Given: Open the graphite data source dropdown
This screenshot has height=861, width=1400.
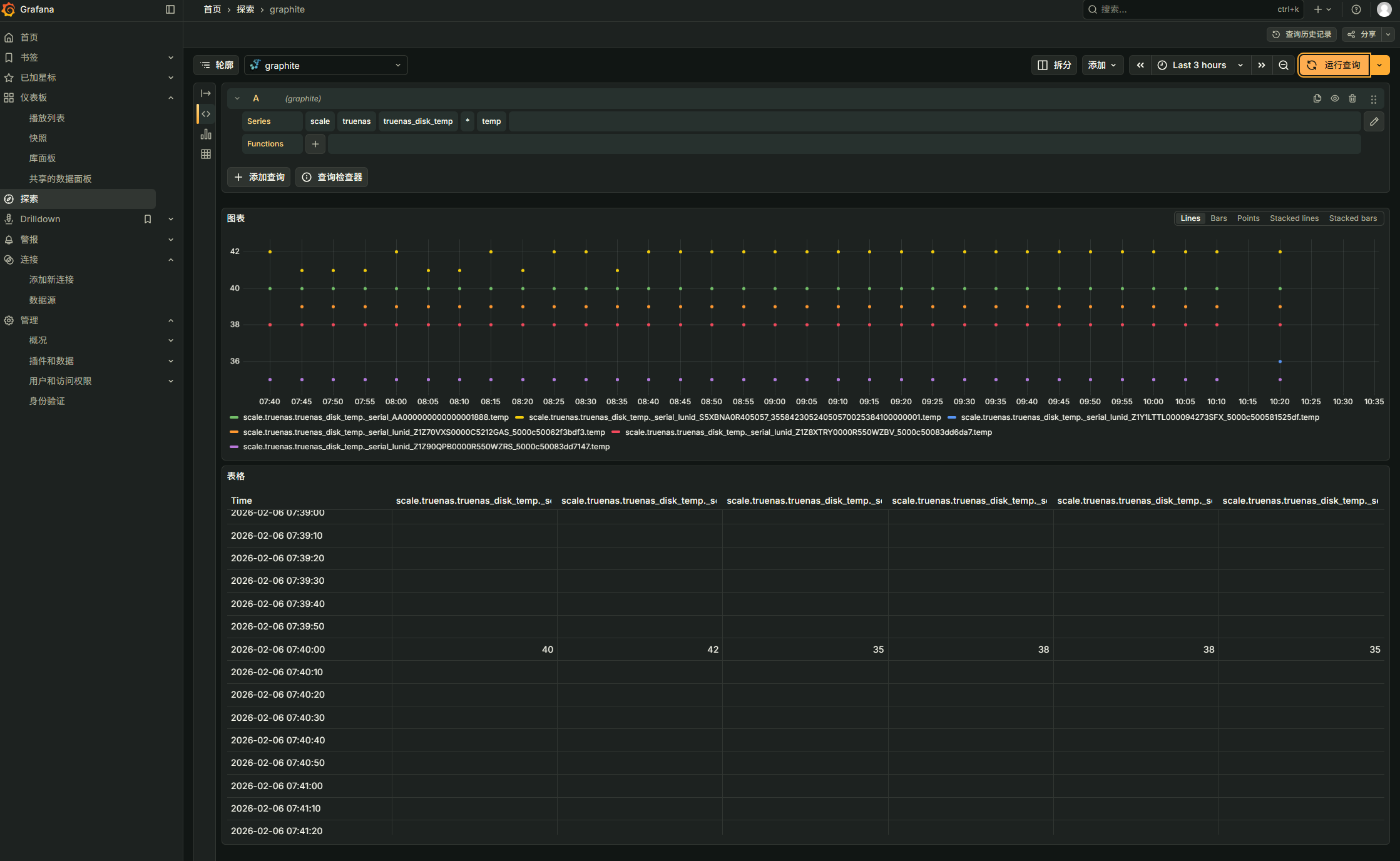Looking at the screenshot, I should coord(326,65).
